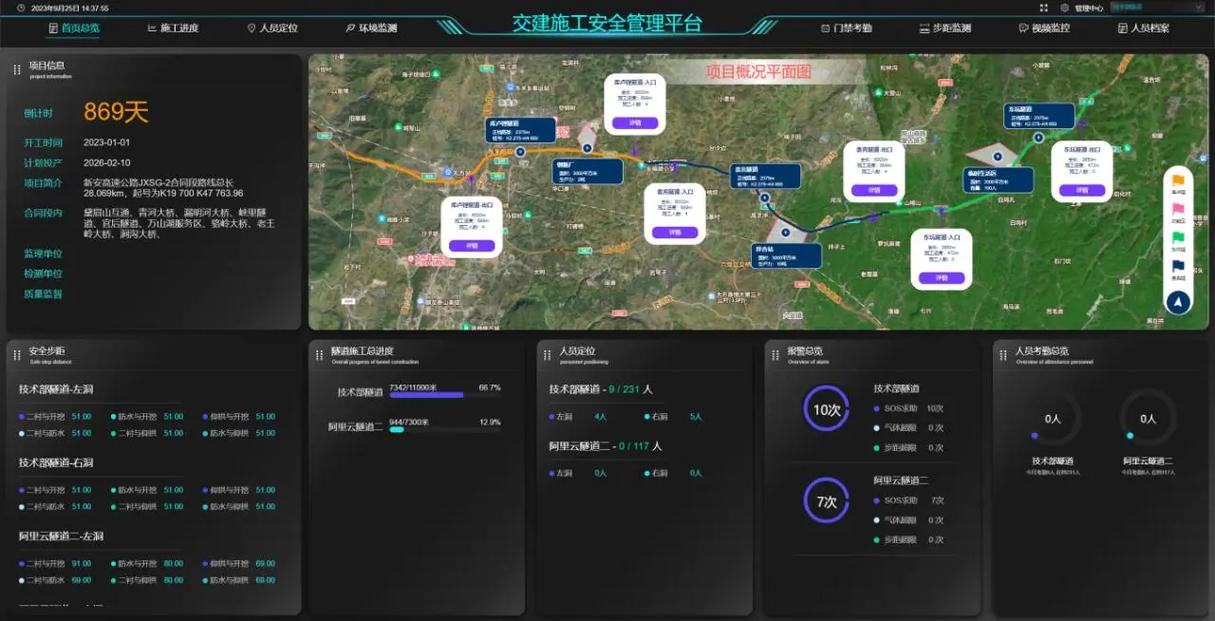Click the 10次 alarm ring chart
Viewport: 1215px width, 621px height.
826,409
